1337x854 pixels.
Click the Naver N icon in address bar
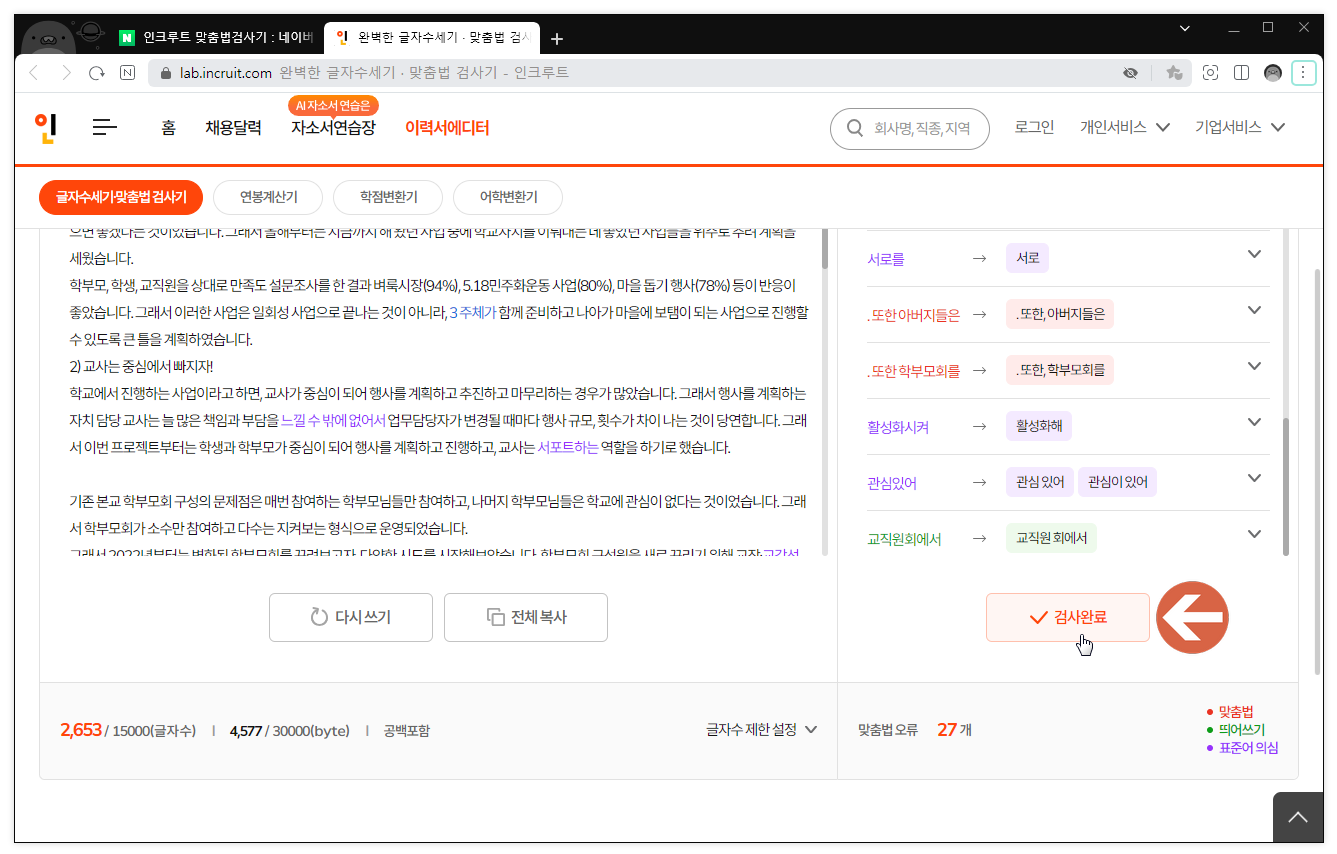point(127,73)
